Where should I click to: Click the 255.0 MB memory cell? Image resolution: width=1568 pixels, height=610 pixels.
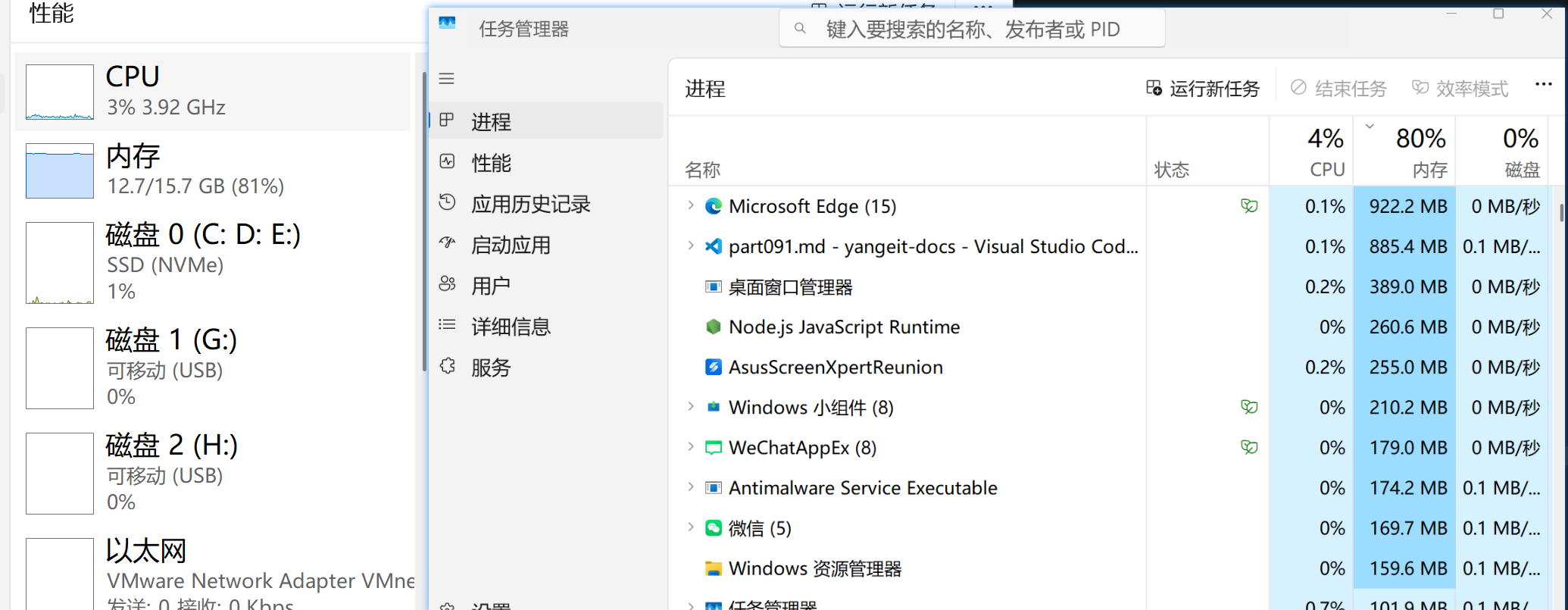coord(1404,367)
